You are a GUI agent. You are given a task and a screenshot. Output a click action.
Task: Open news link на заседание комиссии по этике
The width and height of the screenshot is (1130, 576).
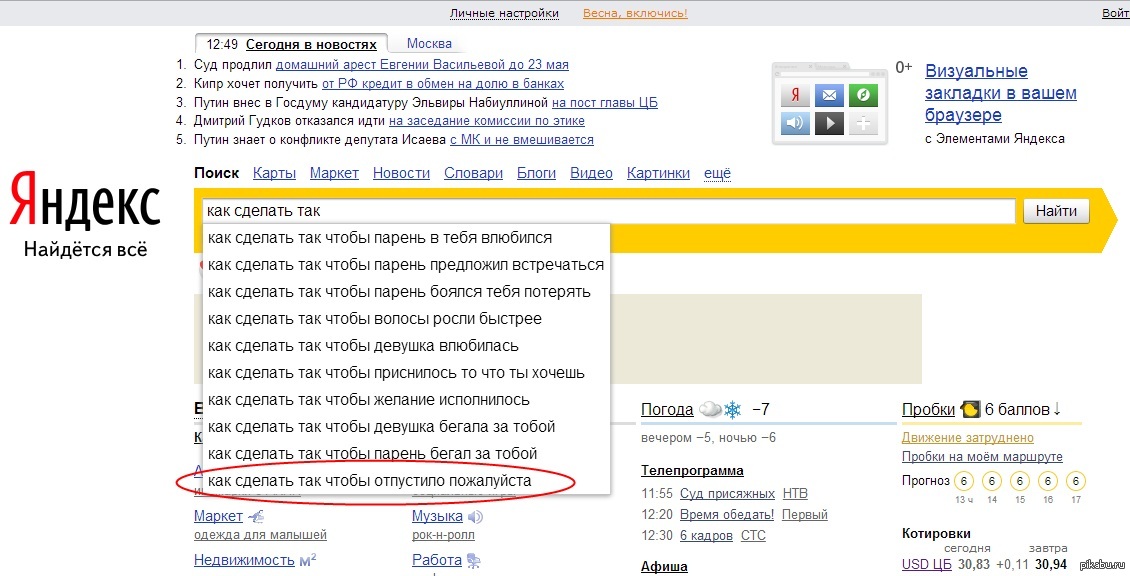[x=486, y=121]
